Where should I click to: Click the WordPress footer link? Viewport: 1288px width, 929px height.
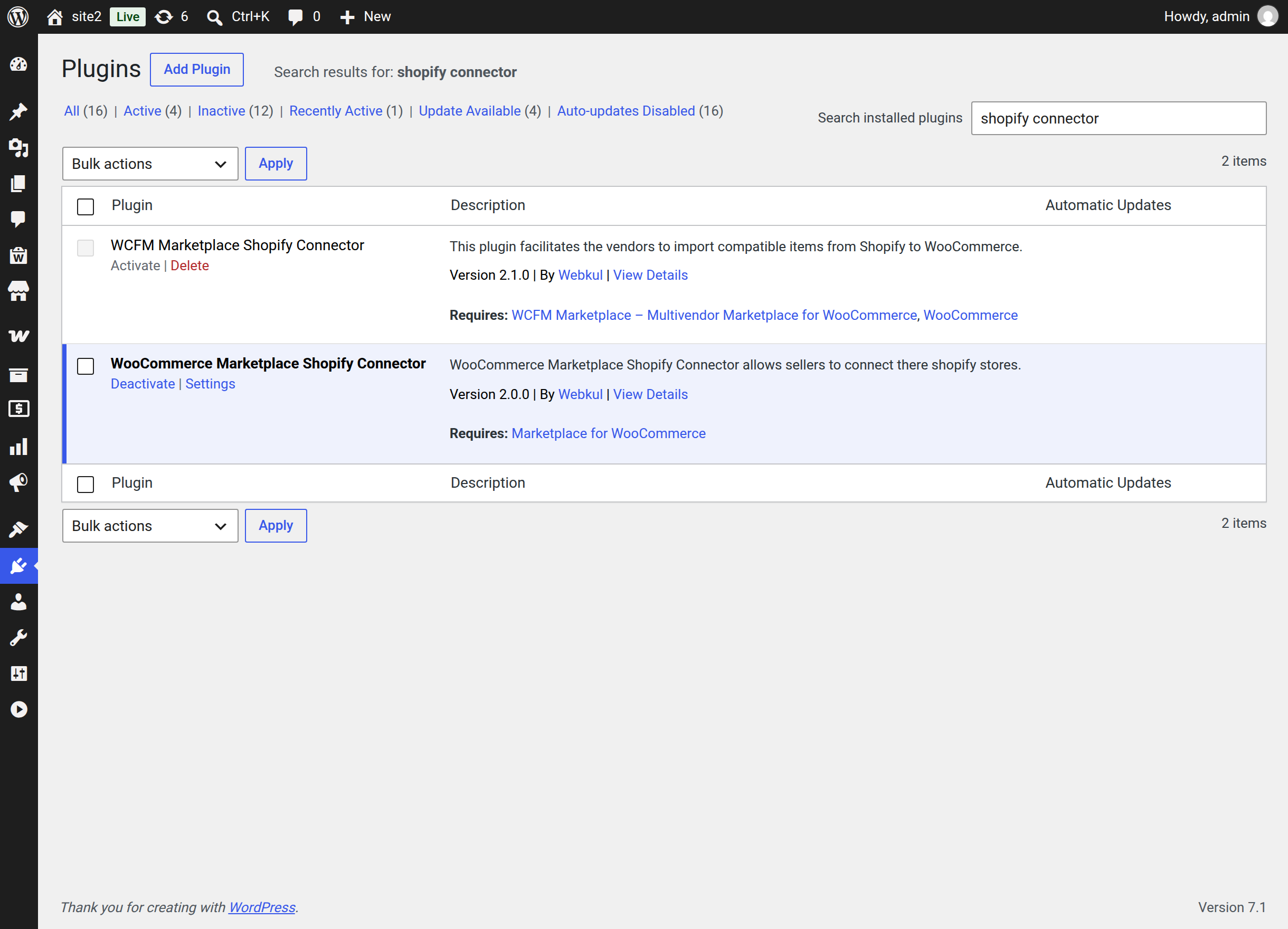pyautogui.click(x=262, y=907)
